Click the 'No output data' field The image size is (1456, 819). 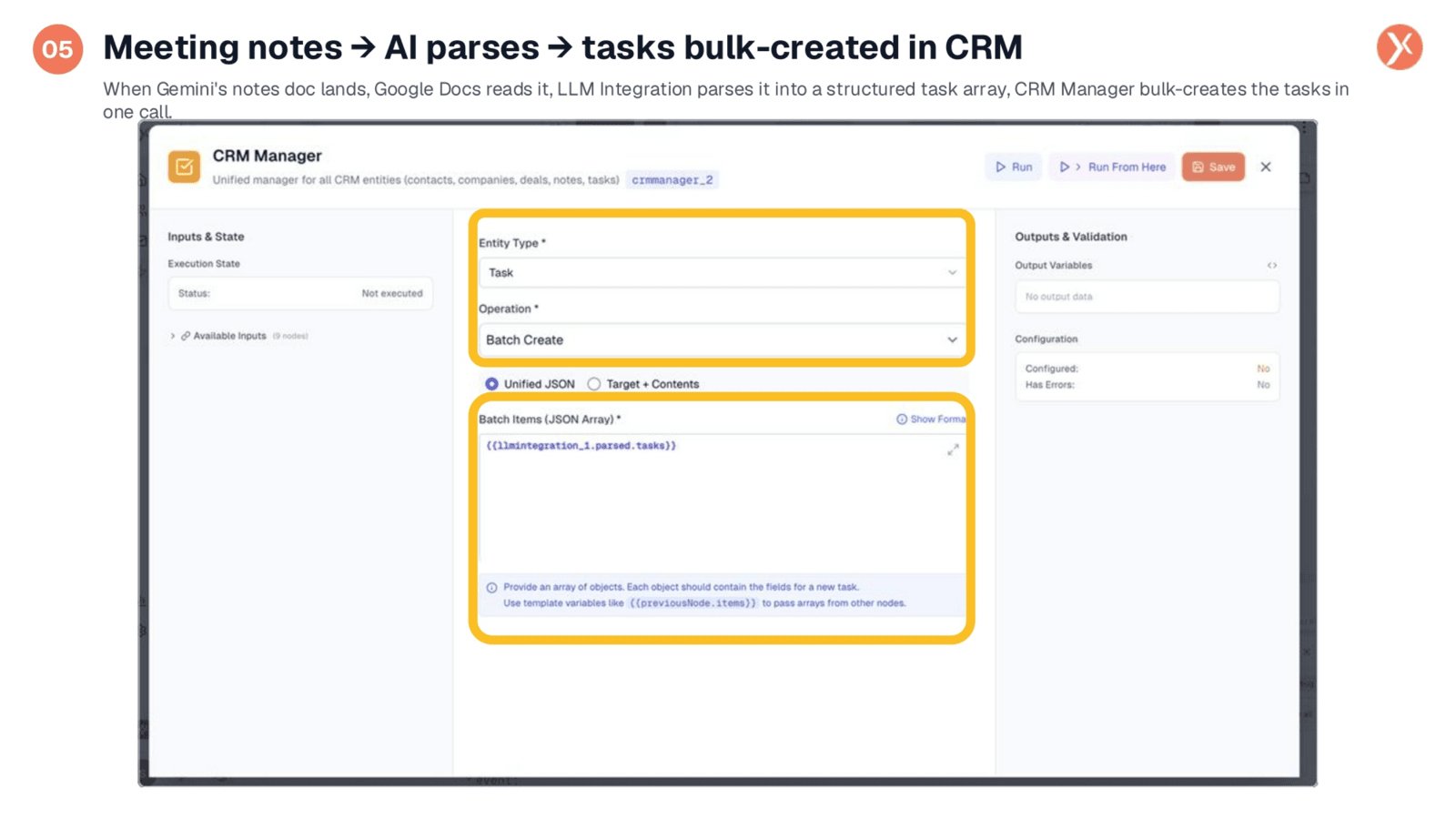point(1147,297)
